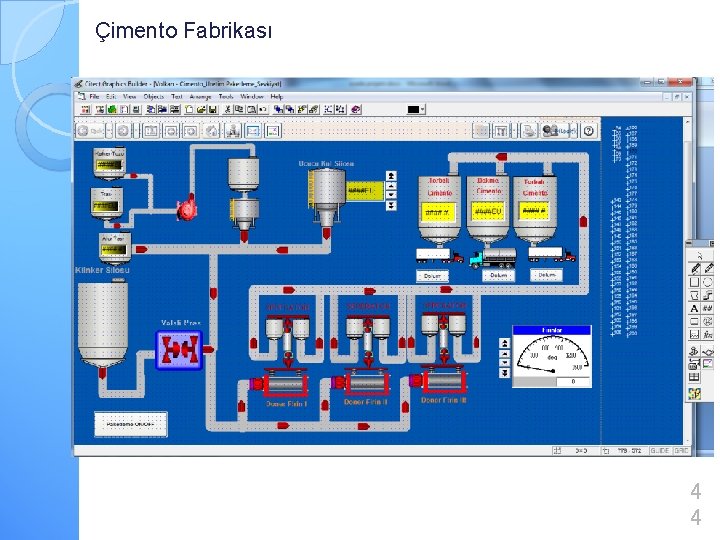Open the Window menu
This screenshot has height=540, width=720.
pyautogui.click(x=252, y=97)
